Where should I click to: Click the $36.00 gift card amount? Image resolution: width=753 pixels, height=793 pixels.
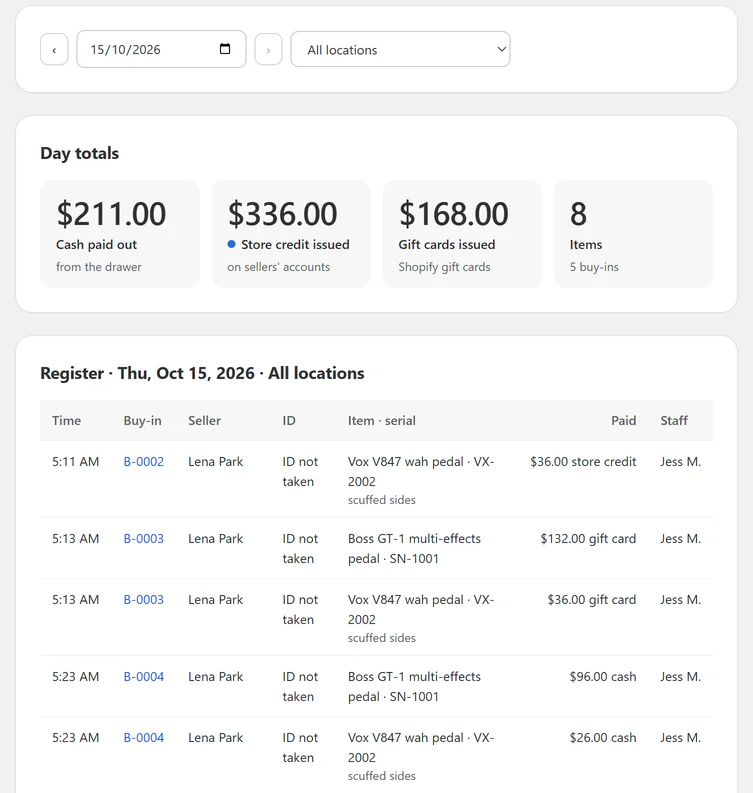pos(592,600)
